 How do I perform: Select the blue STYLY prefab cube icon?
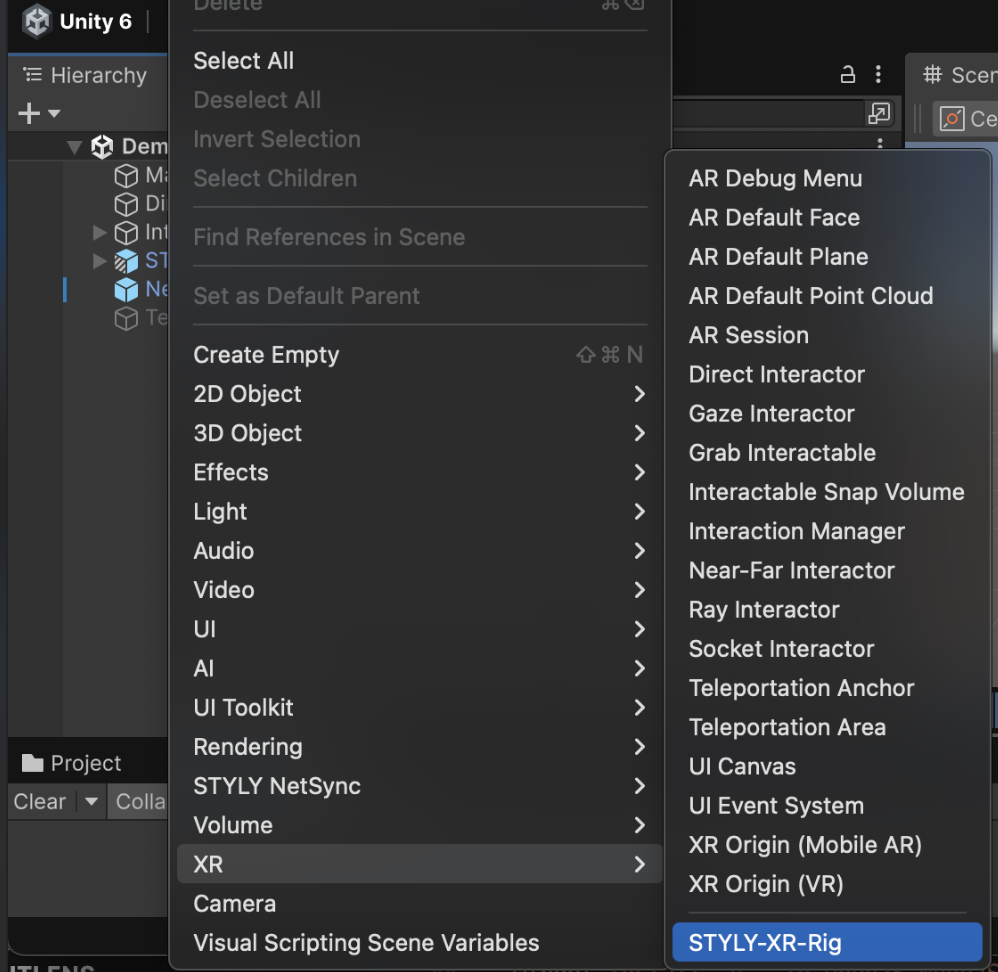126,261
